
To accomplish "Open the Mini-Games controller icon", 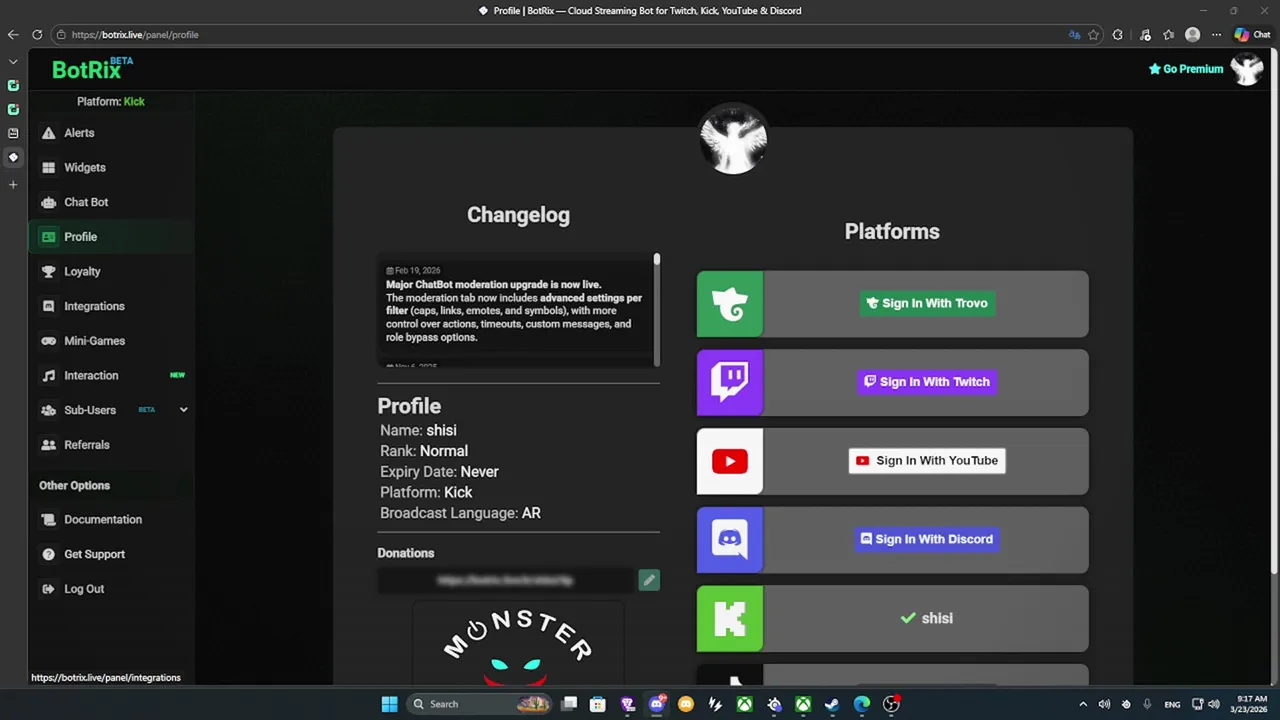I will pos(48,341).
